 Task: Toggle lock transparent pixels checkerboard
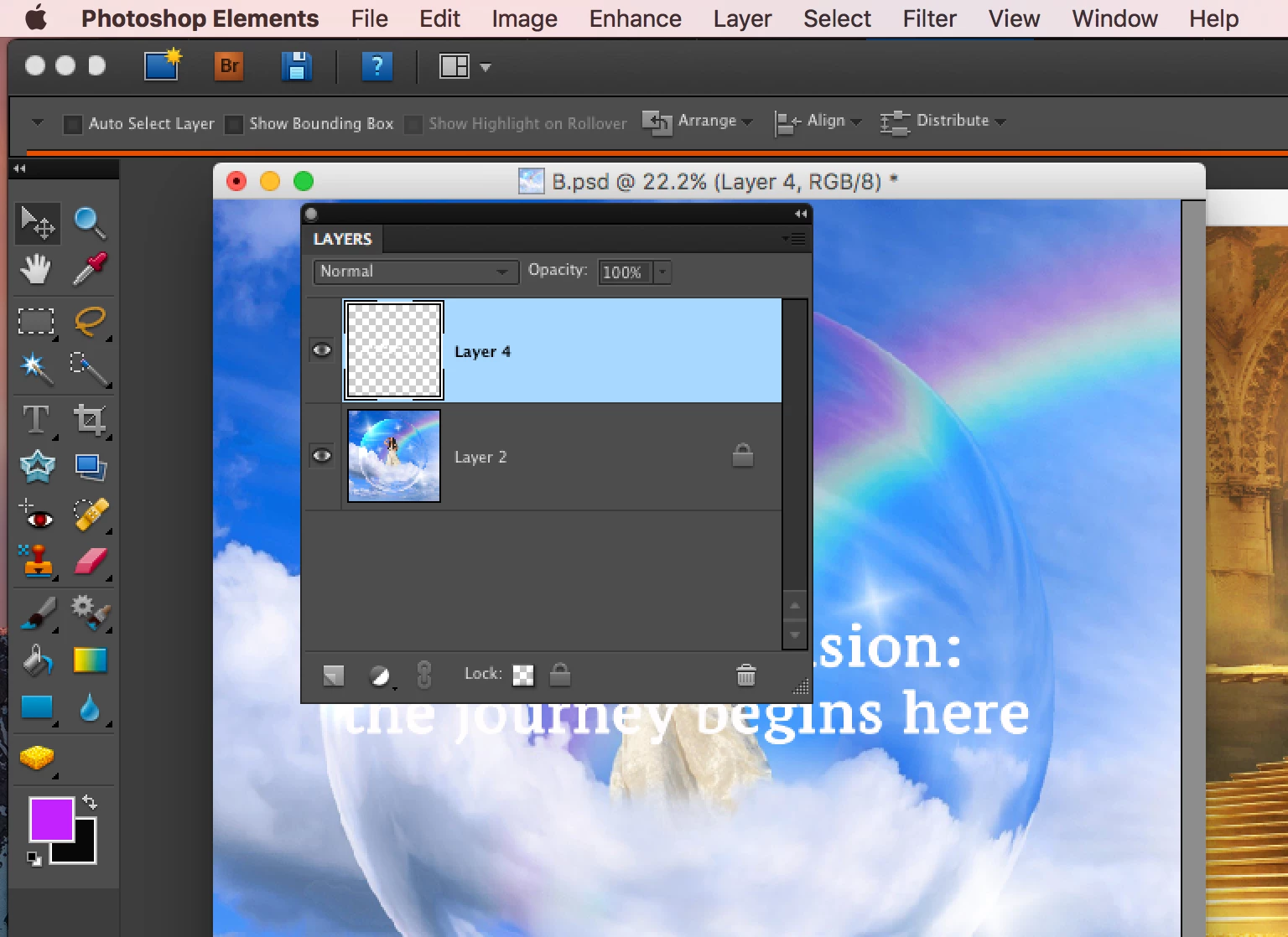tap(523, 675)
